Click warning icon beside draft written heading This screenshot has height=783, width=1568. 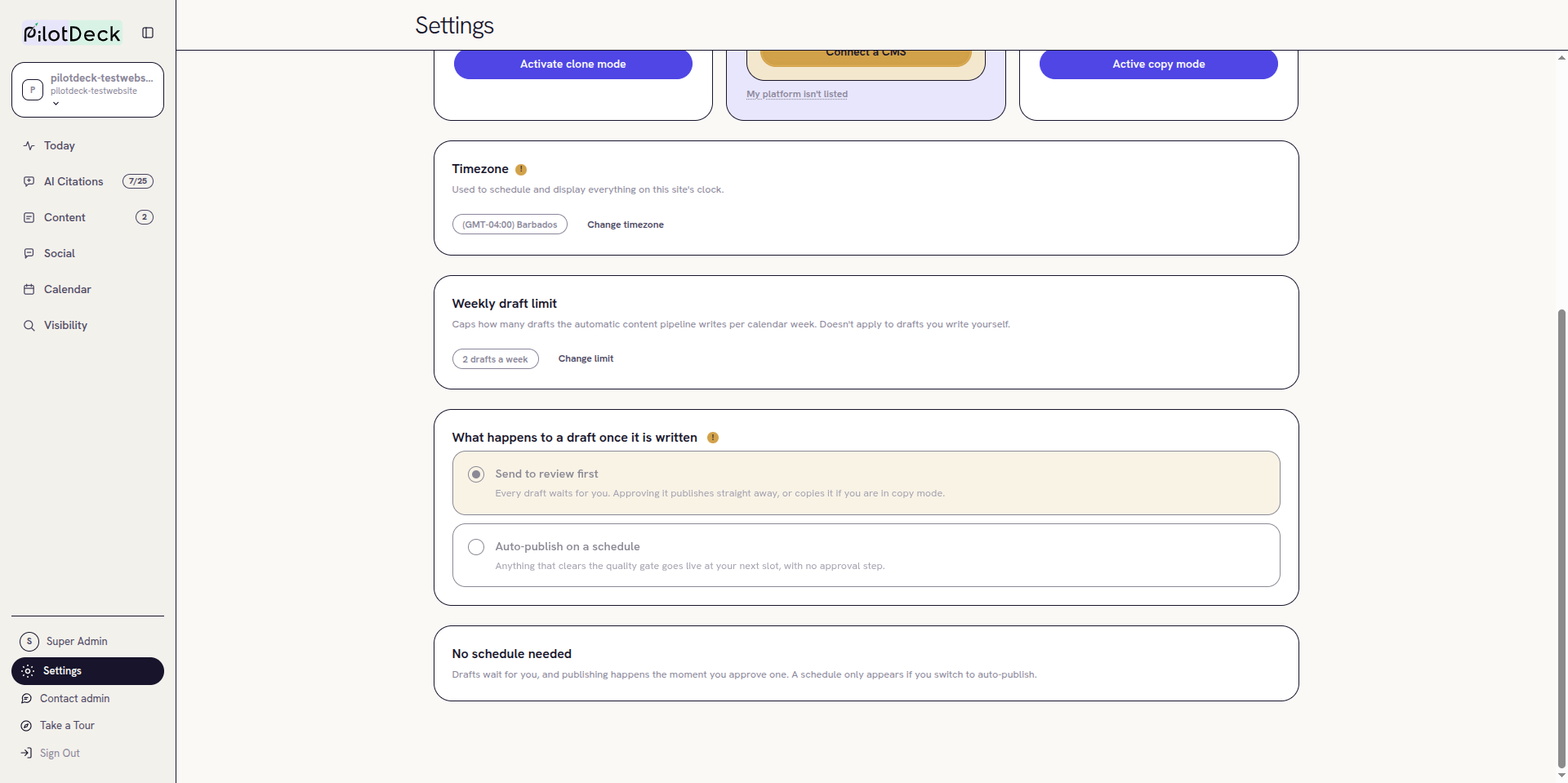(713, 438)
